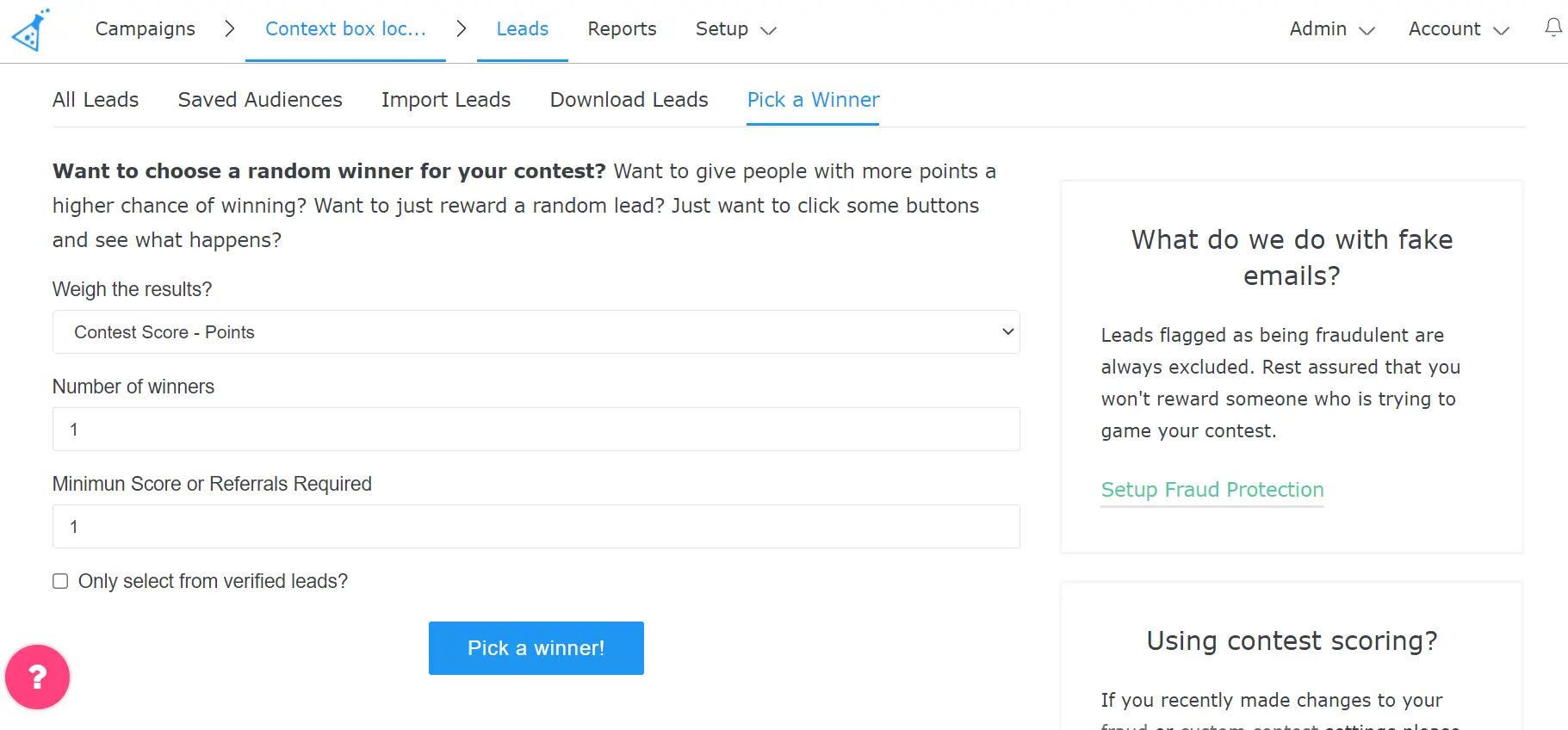Open Reports in the top navigation

(622, 29)
